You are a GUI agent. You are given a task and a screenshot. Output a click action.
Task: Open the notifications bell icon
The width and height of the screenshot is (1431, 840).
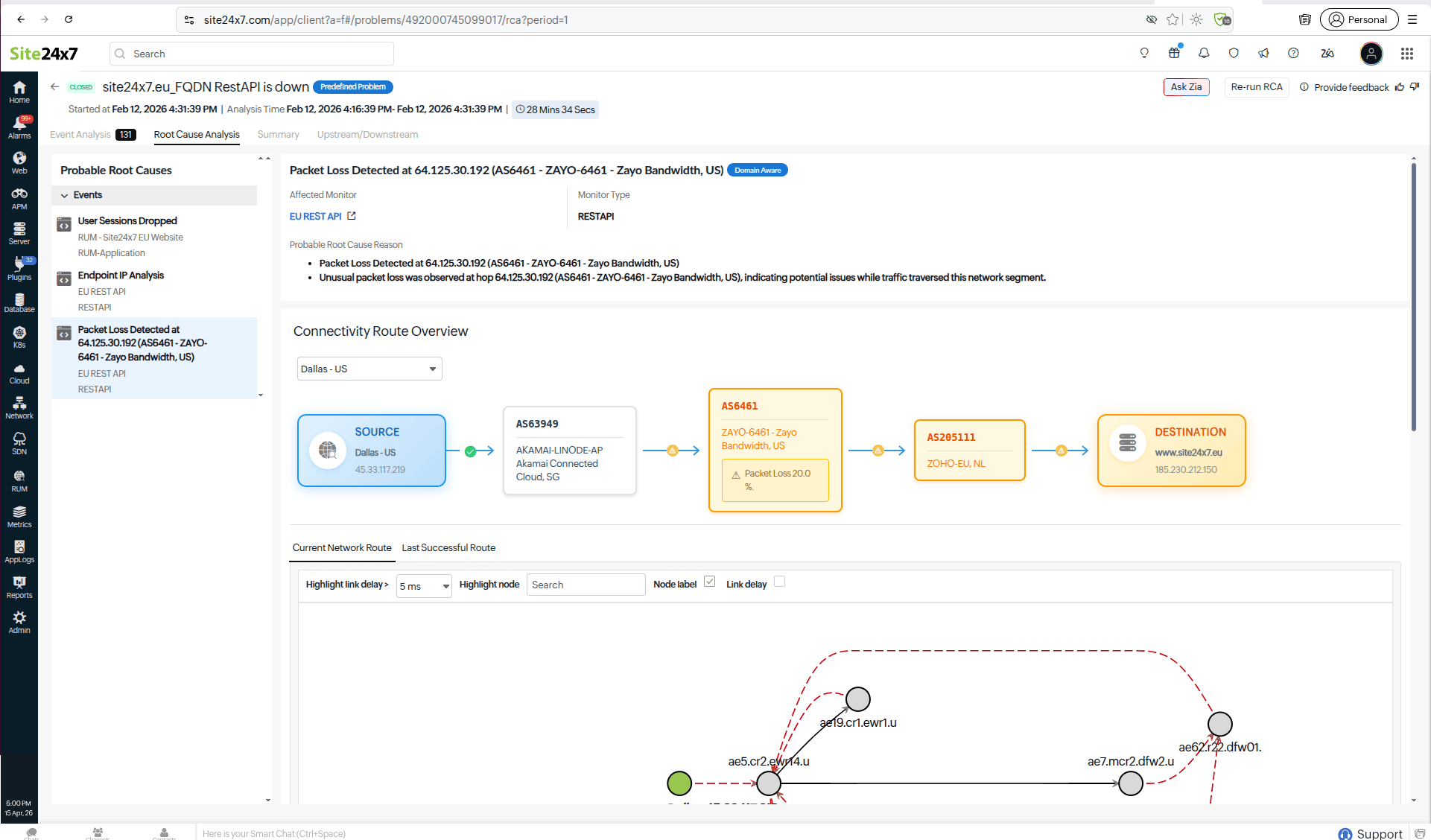[1204, 53]
